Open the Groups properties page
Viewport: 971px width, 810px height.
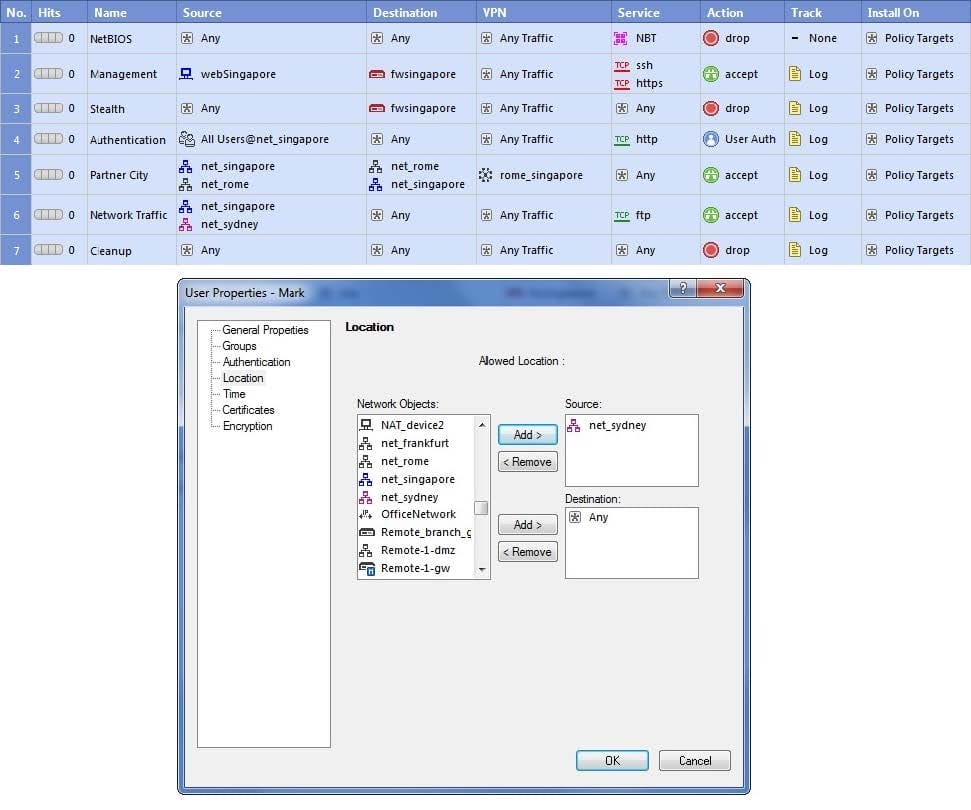pyautogui.click(x=239, y=346)
